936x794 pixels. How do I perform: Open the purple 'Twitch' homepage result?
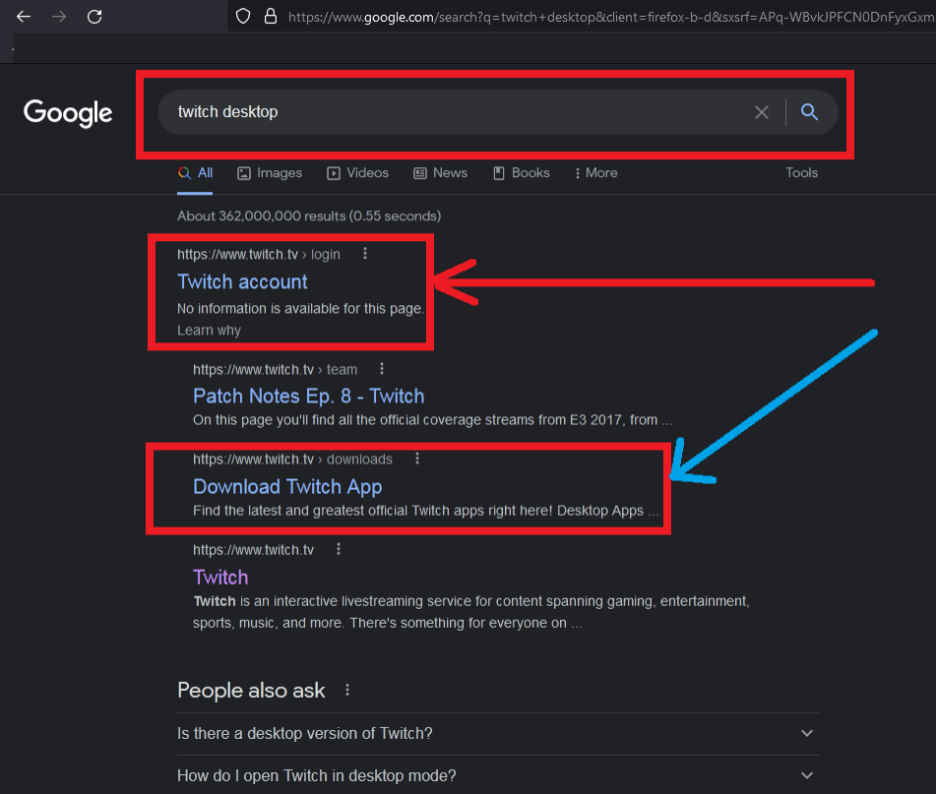pyautogui.click(x=220, y=577)
